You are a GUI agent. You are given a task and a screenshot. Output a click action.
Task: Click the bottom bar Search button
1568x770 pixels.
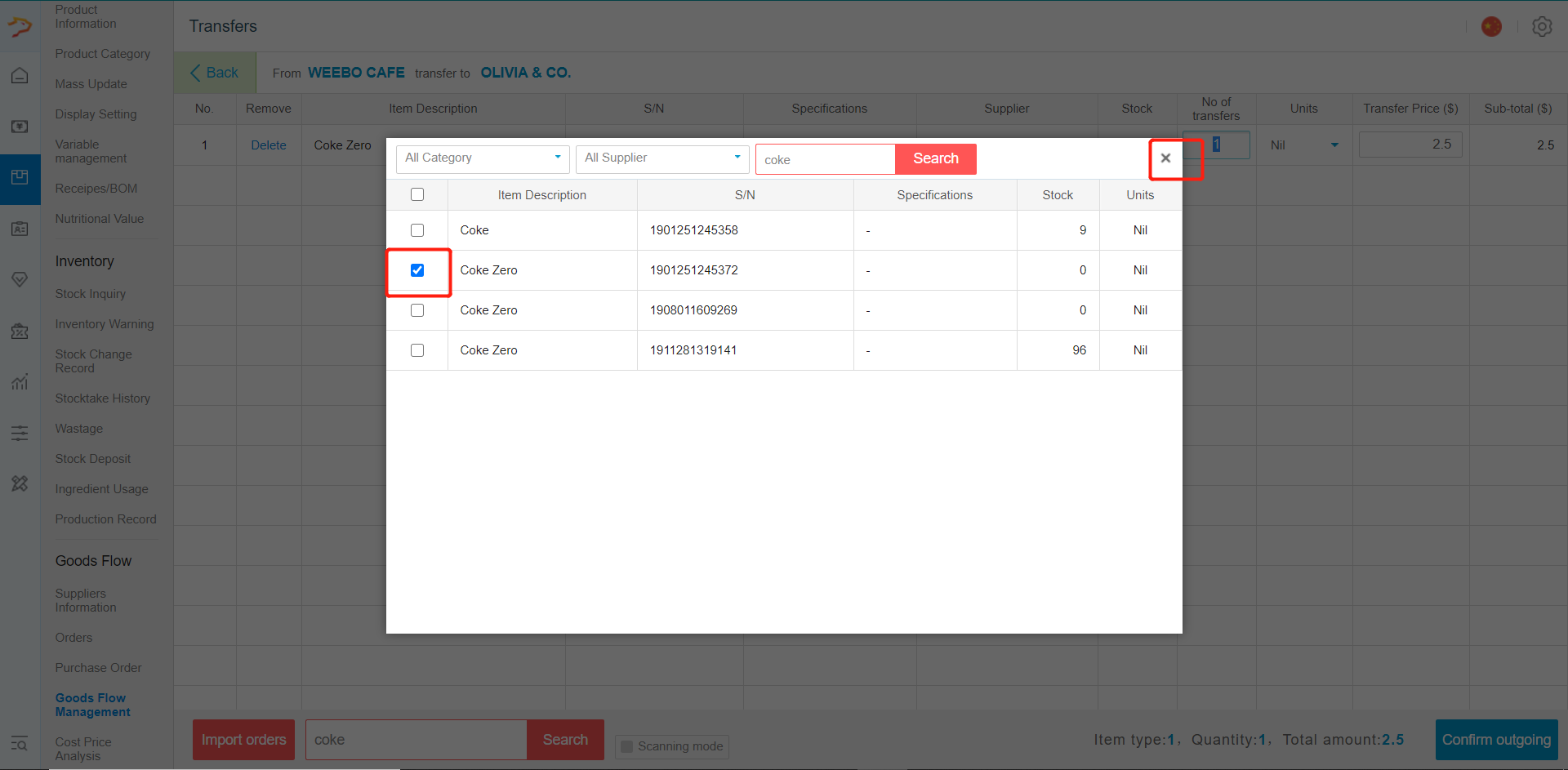click(x=566, y=740)
